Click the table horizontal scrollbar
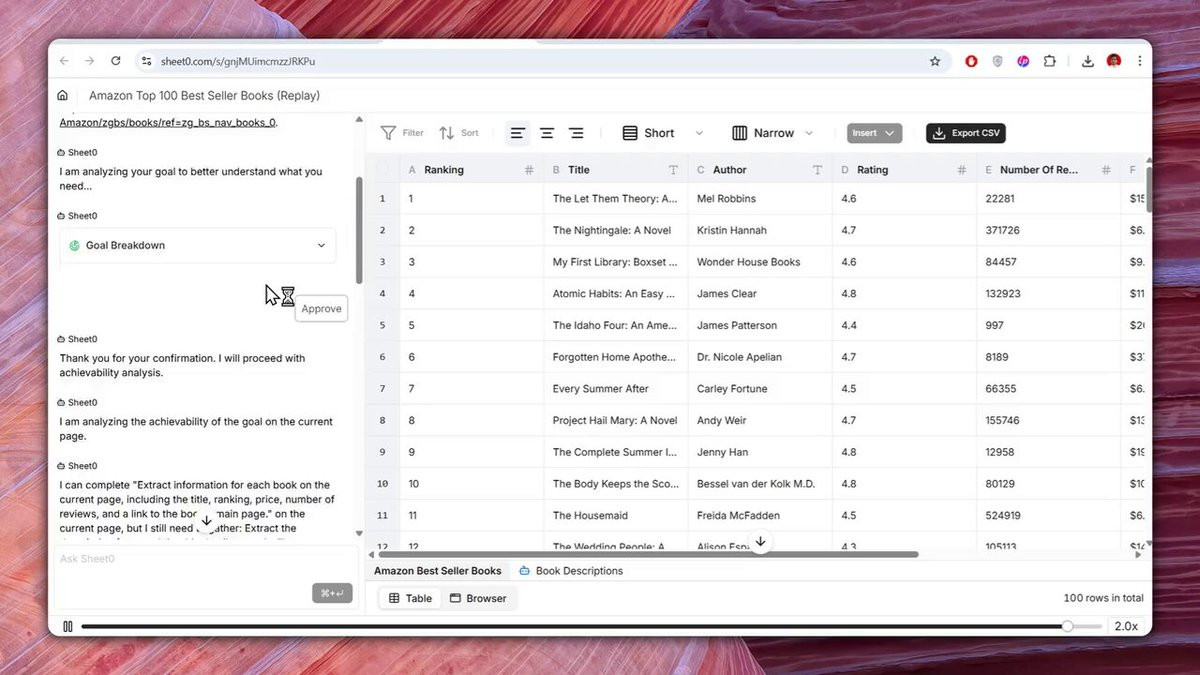 tap(647, 554)
